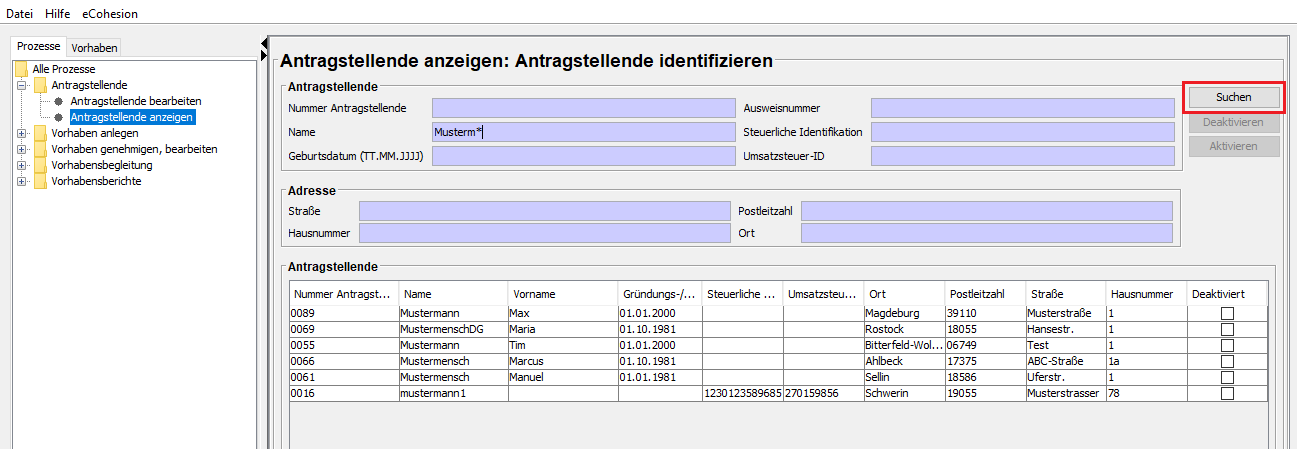
Task: Focus the Ort input field
Action: (x=987, y=233)
